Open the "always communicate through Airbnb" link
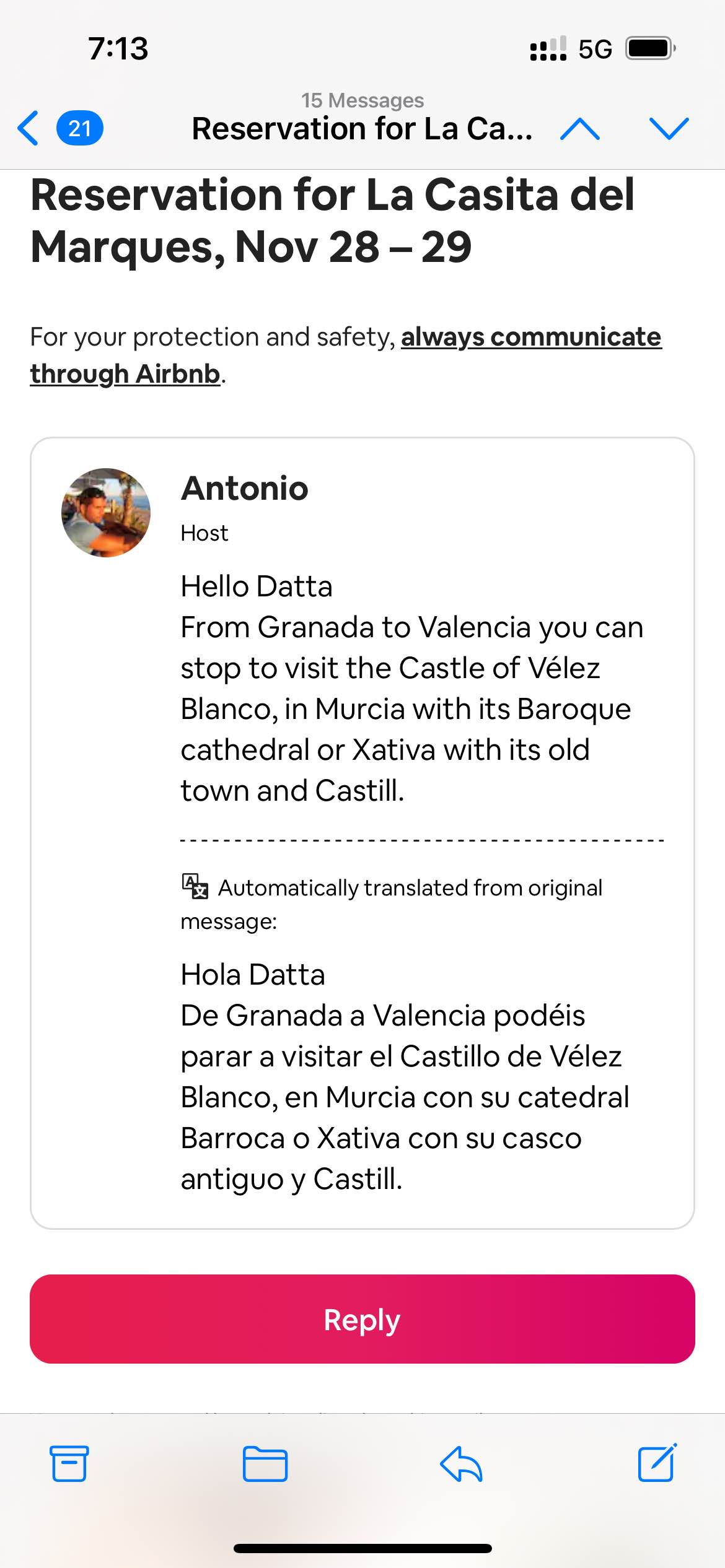The width and height of the screenshot is (725, 1568). [x=531, y=338]
